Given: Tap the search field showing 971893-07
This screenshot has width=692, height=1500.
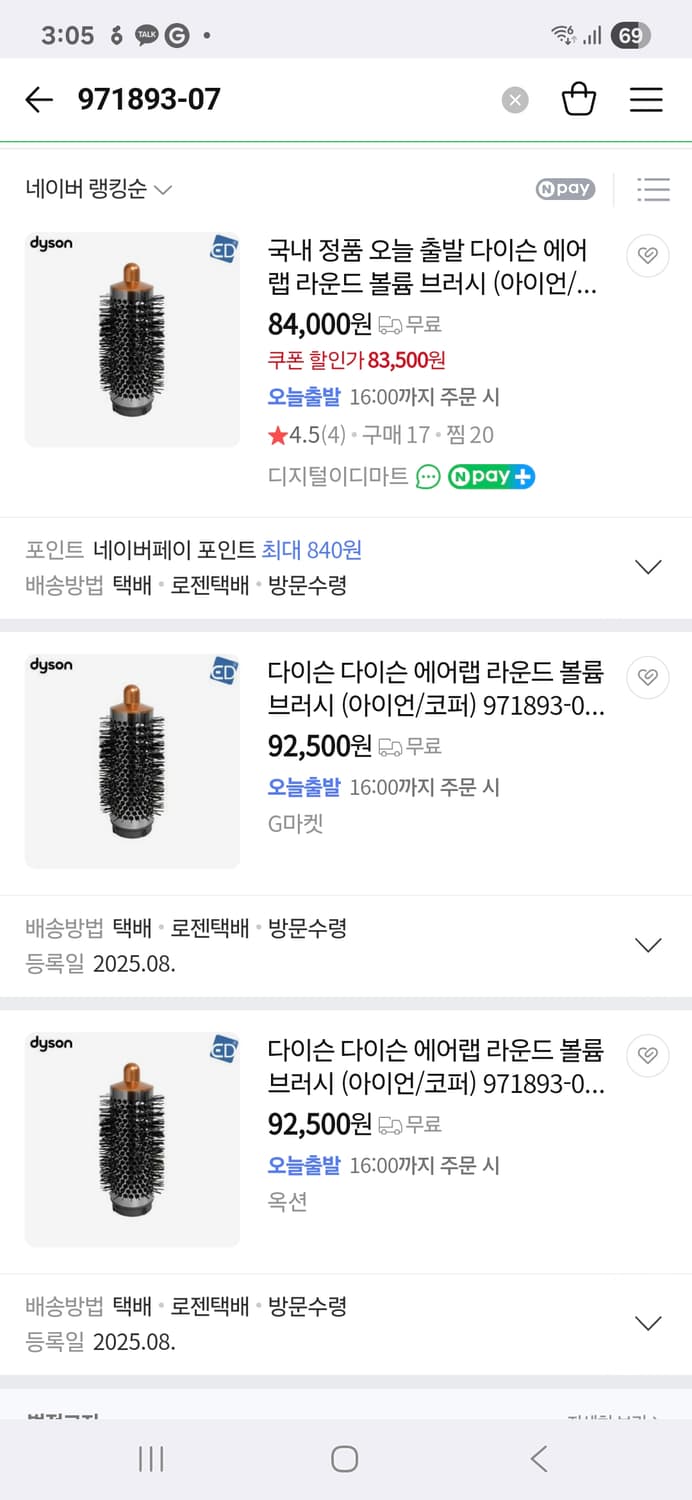Looking at the screenshot, I should point(280,99).
